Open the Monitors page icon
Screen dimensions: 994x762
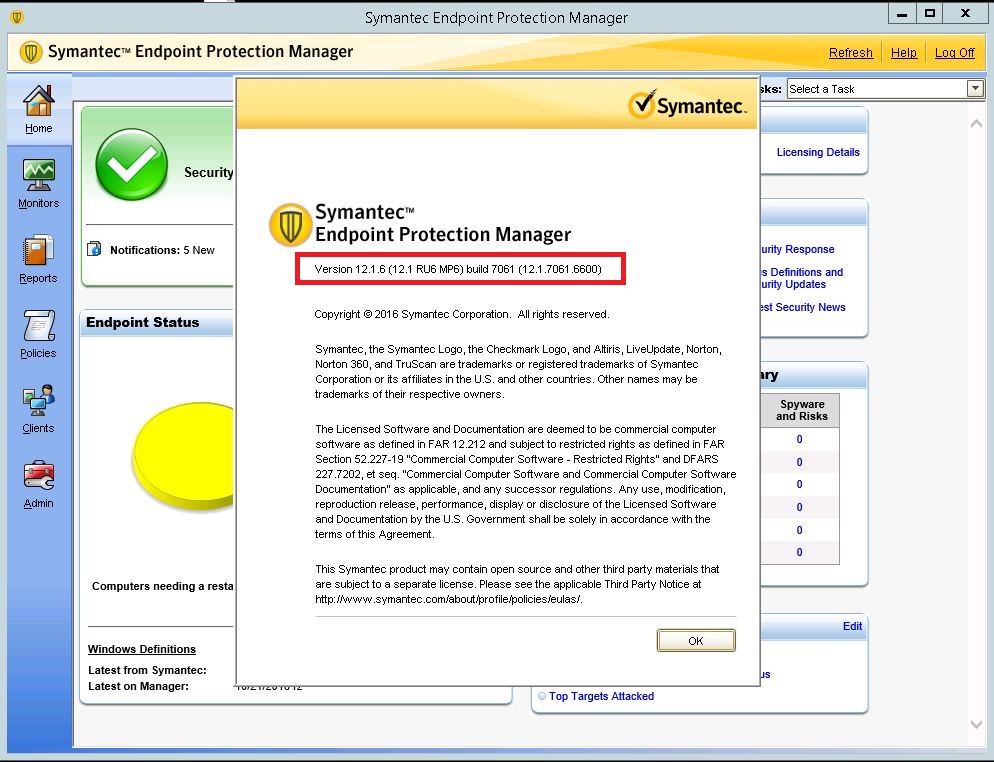(39, 175)
